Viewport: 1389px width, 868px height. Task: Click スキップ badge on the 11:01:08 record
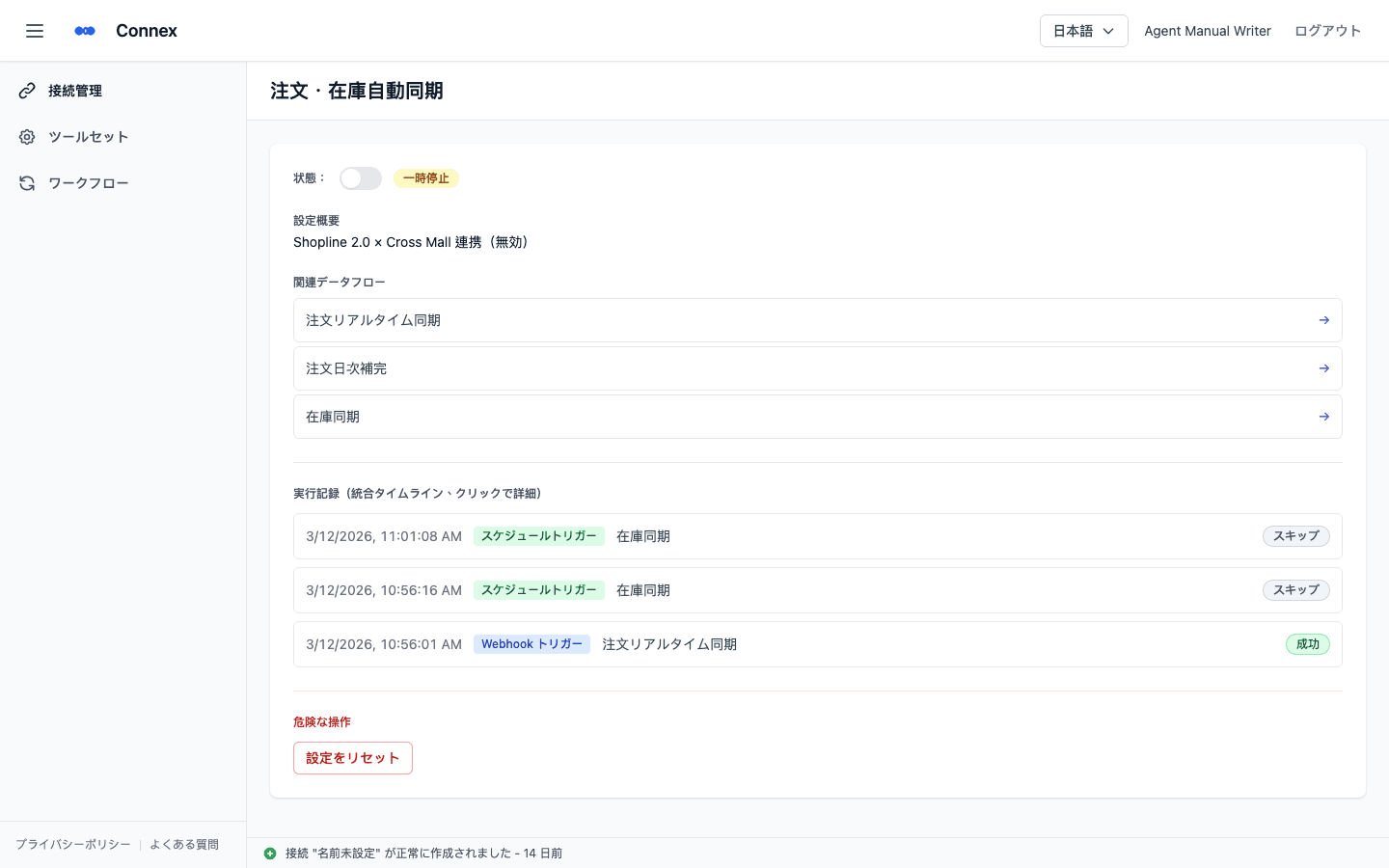(x=1296, y=536)
